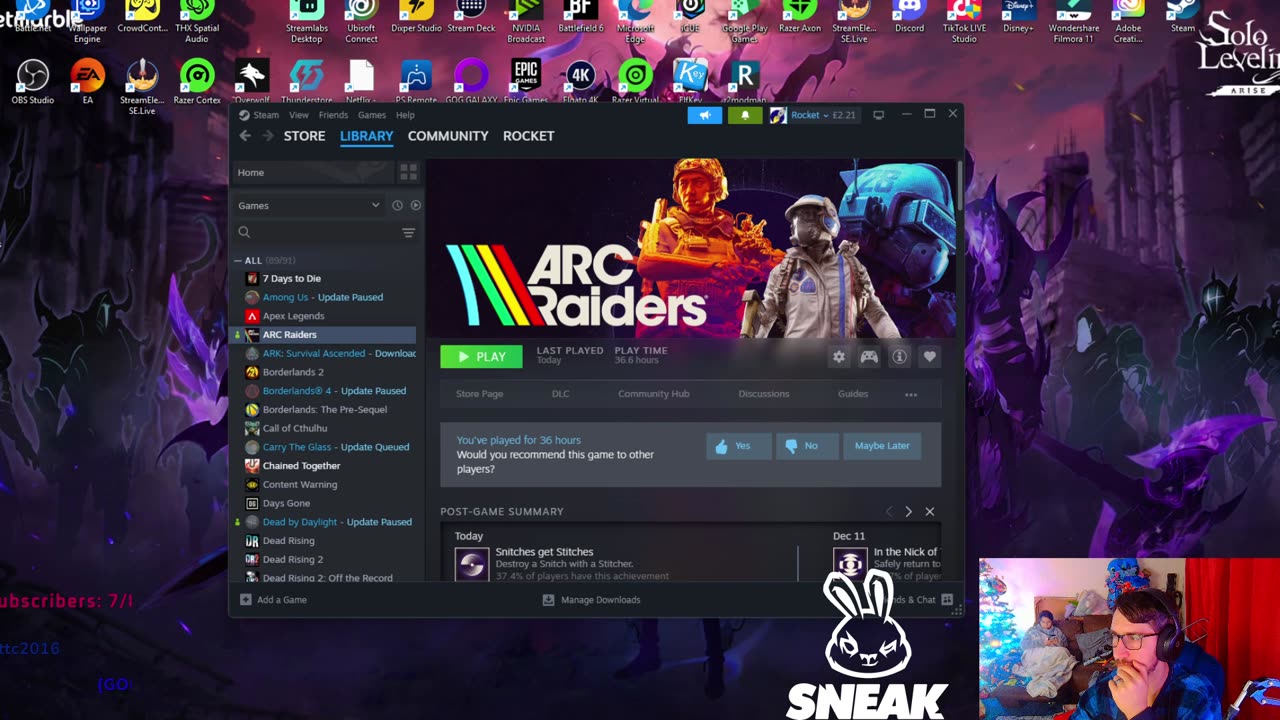Toggle ready-to-play filter icon
This screenshot has width=1280, height=720.
[x=415, y=205]
